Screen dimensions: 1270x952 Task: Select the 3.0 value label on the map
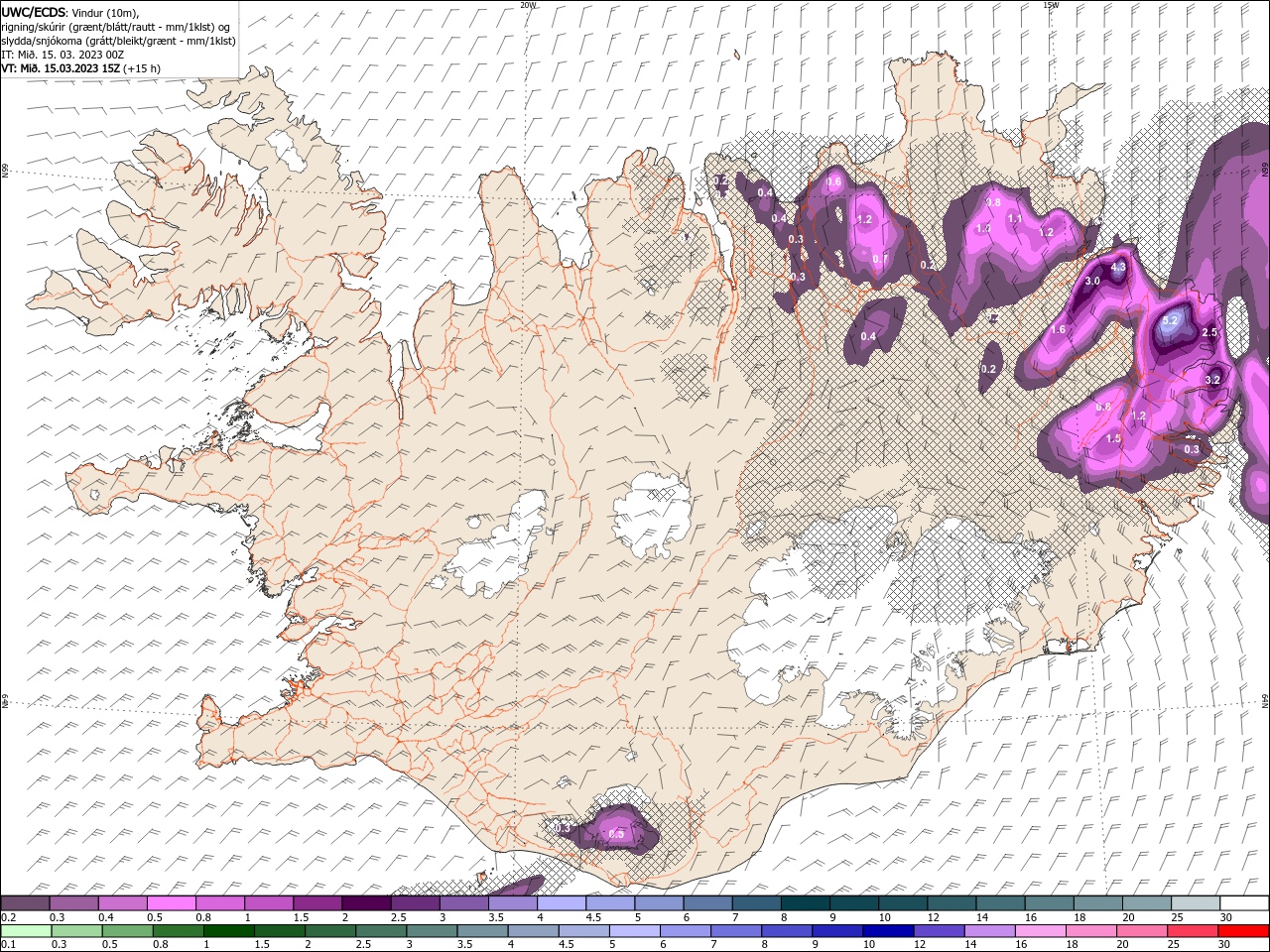1092,282
